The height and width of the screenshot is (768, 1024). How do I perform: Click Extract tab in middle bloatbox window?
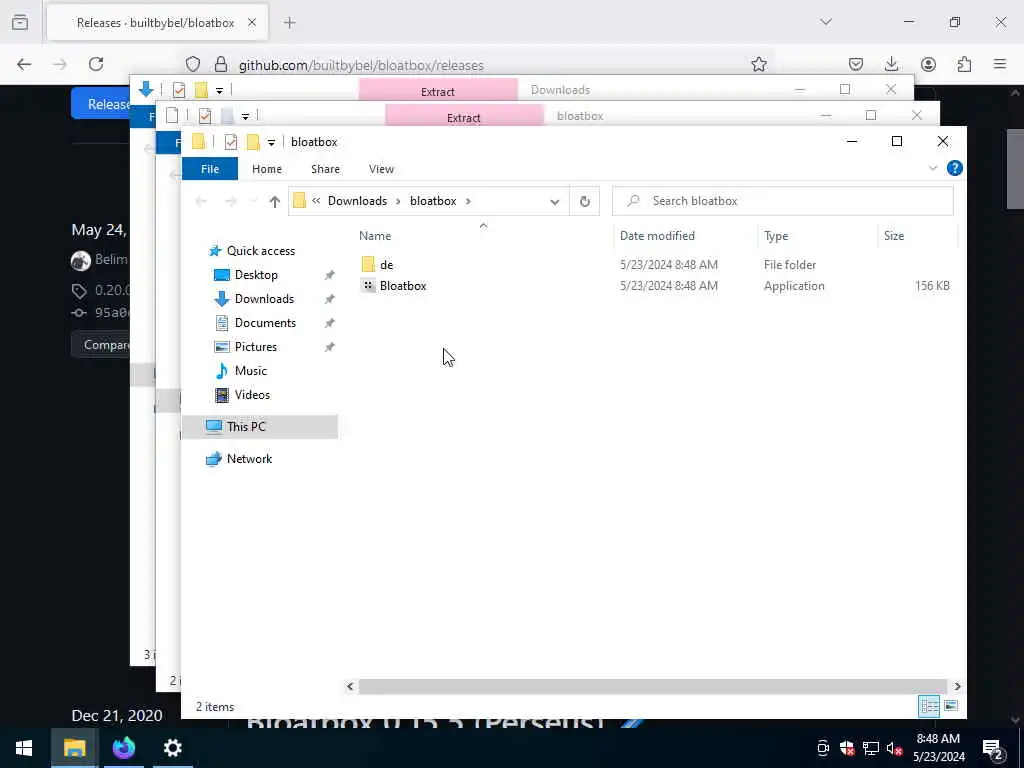point(464,118)
